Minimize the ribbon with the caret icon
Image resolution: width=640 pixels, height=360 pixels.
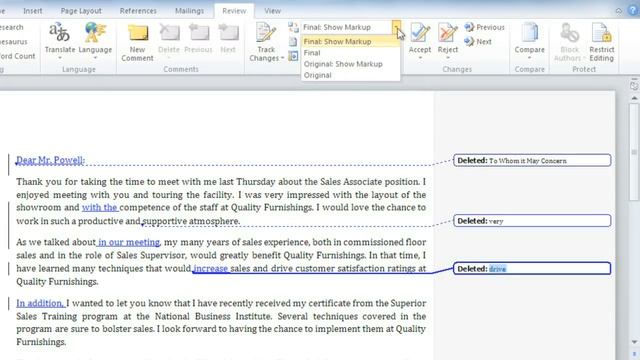click(619, 11)
